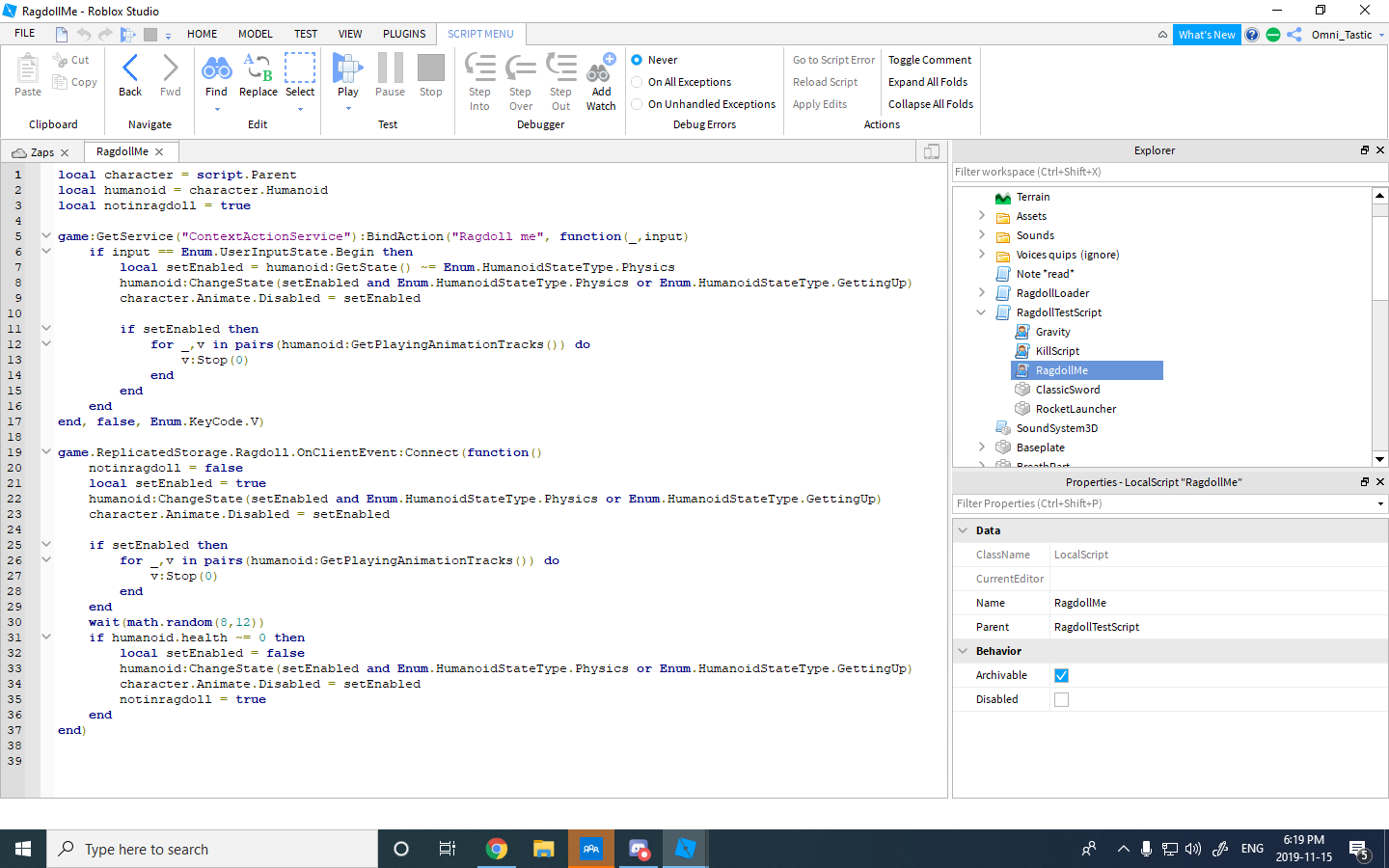This screenshot has width=1389, height=868.
Task: Expand the Assets folder in Explorer
Action: [981, 216]
